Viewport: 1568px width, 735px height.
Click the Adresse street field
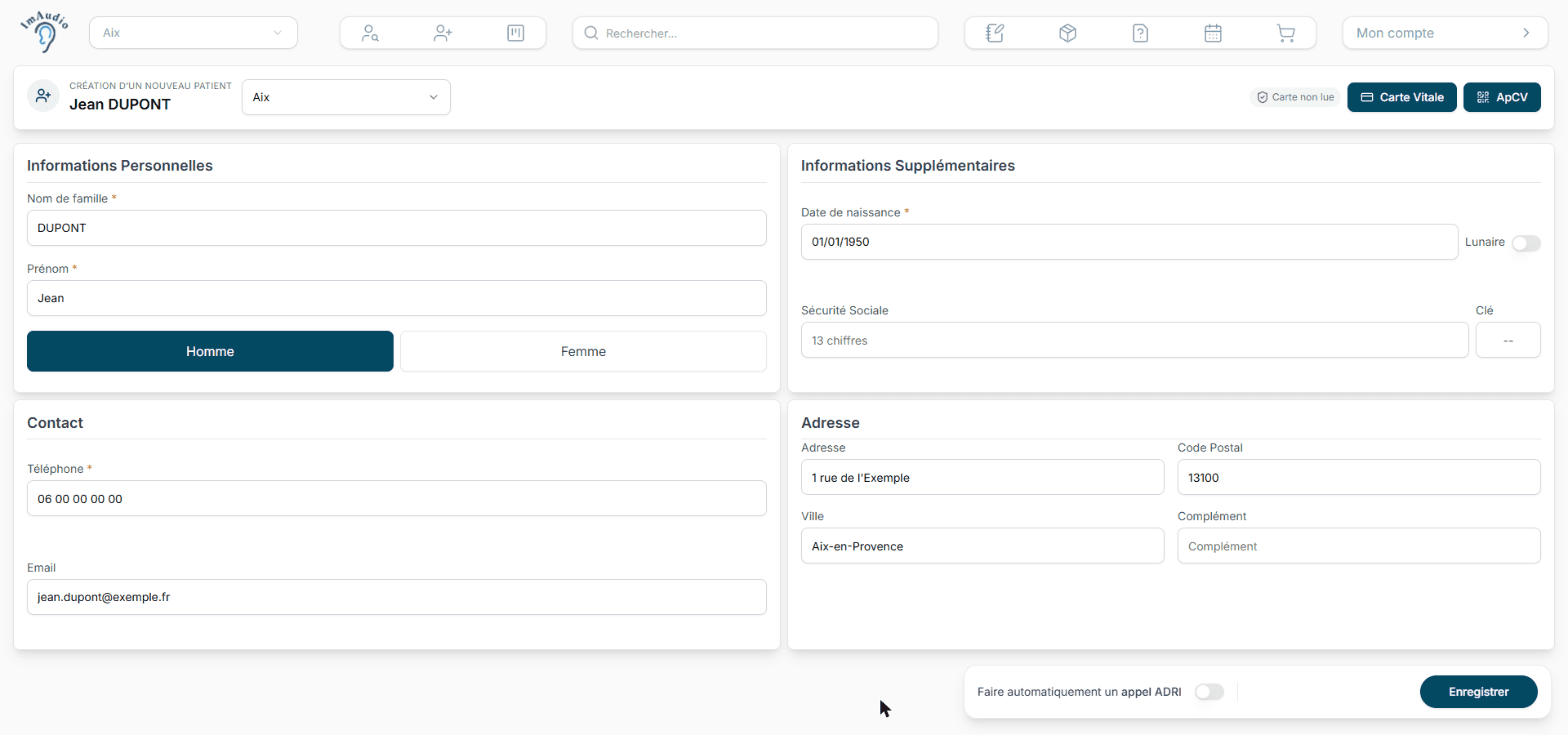click(983, 477)
